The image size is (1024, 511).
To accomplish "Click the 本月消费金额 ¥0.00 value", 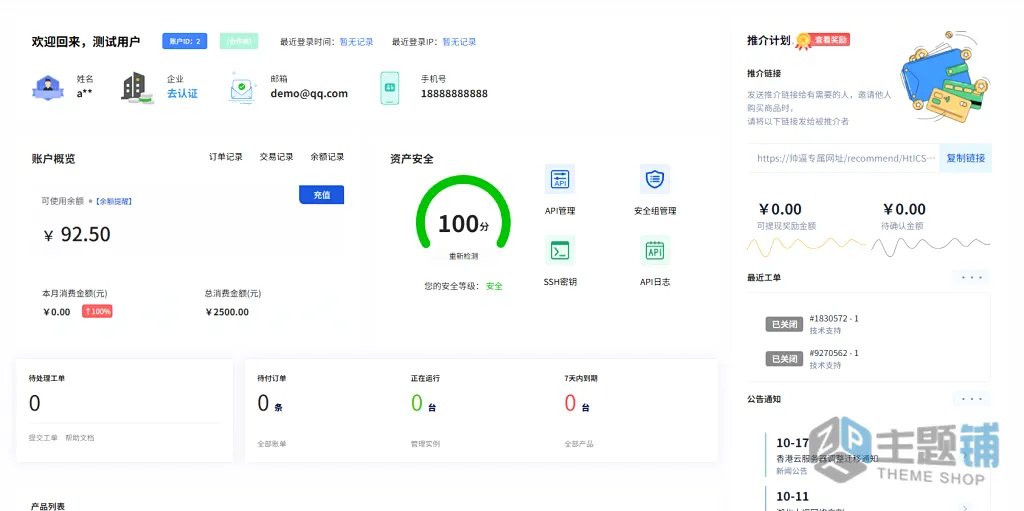I will click(57, 312).
